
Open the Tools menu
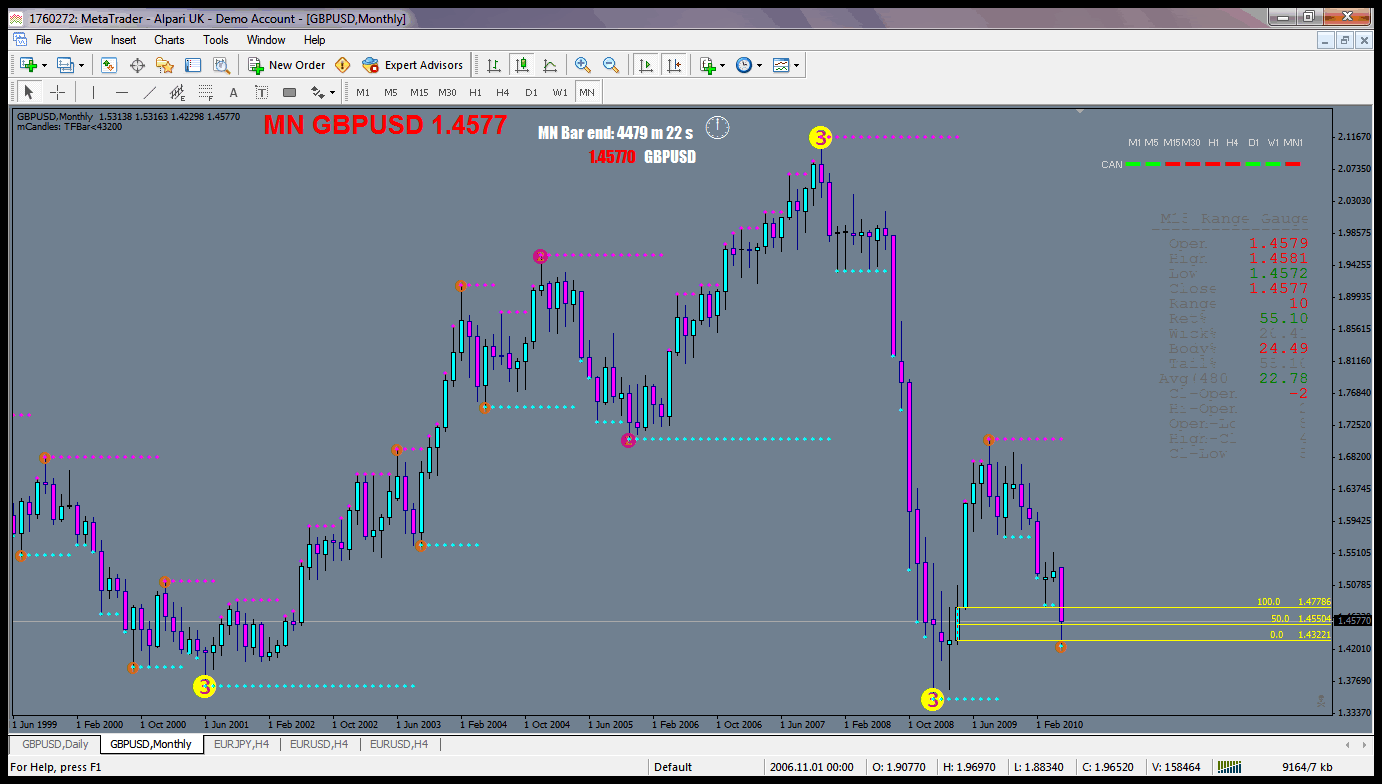(216, 40)
